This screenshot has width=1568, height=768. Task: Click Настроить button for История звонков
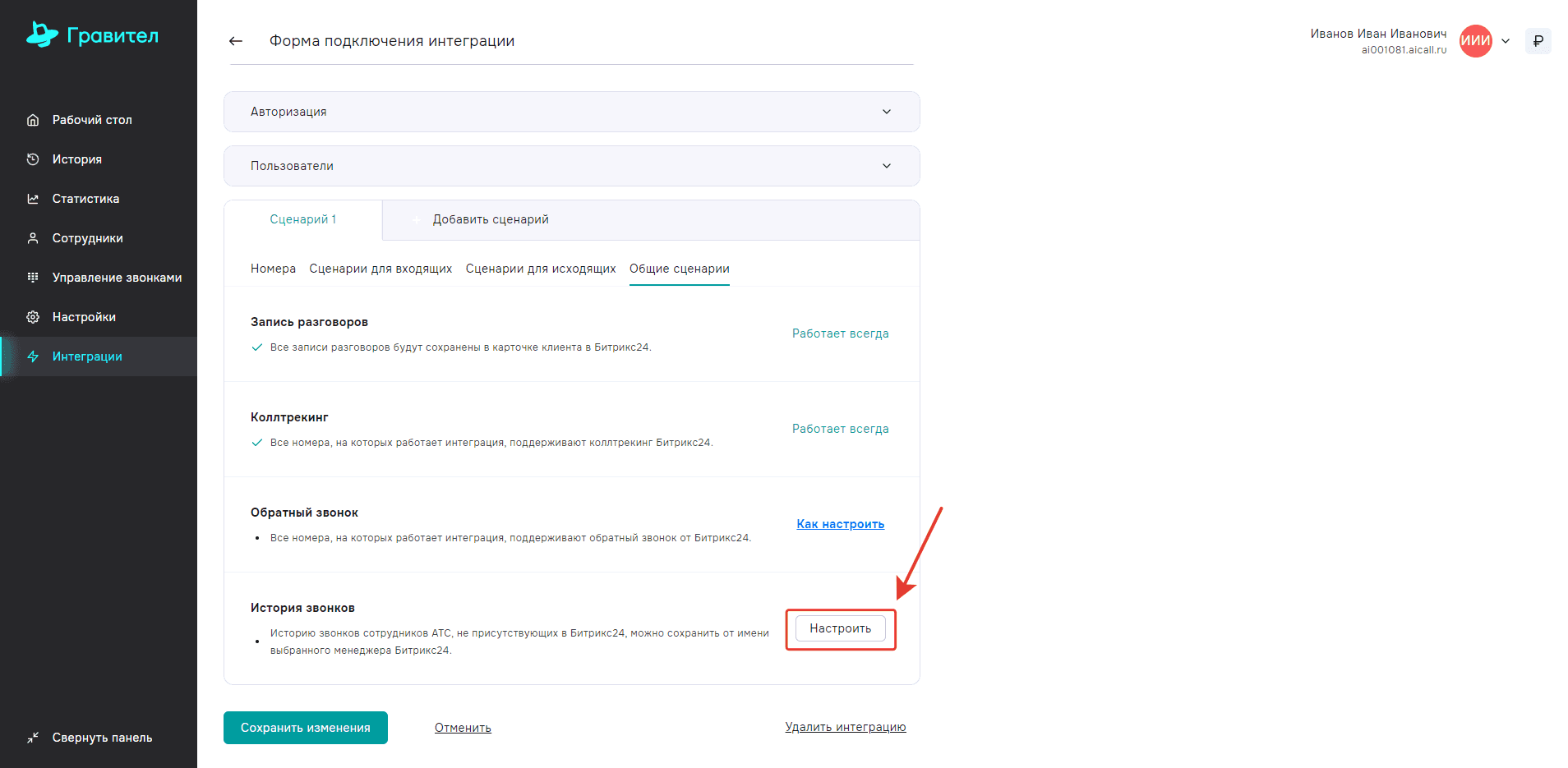point(840,628)
